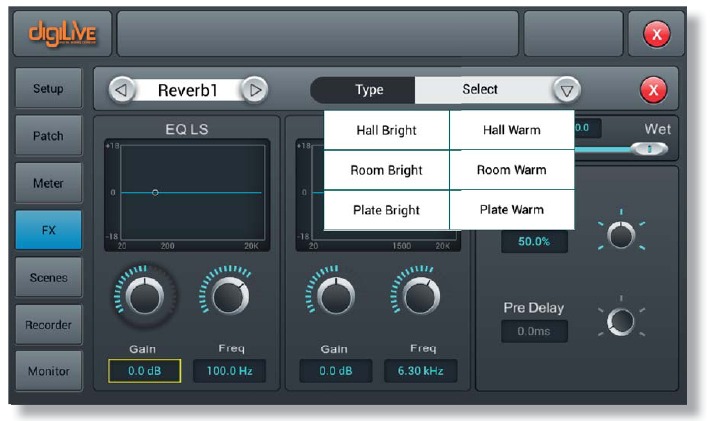Click the Pre Delay 0.0ms value field

pos(534,331)
